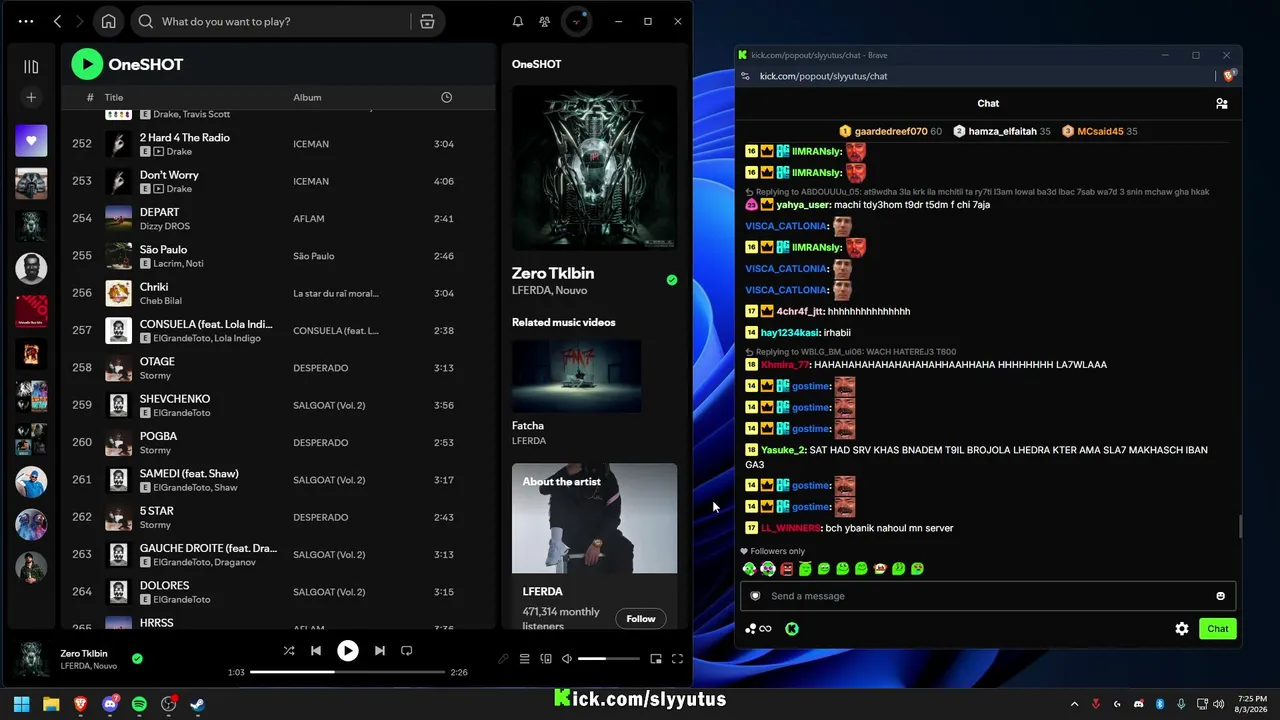The image size is (1280, 720).
Task: Open Steam from the taskbar
Action: [198, 704]
